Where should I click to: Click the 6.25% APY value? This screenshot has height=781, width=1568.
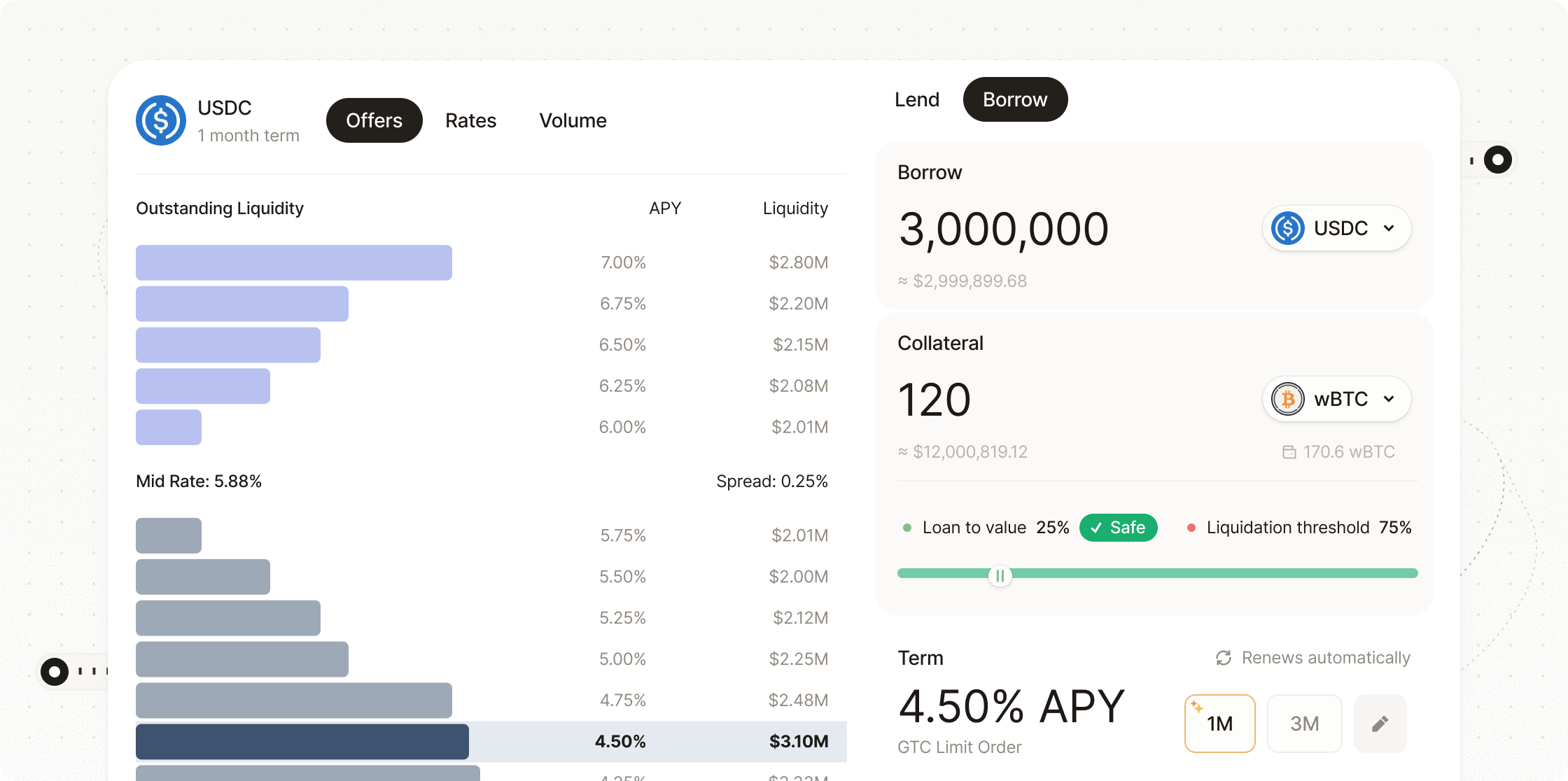(622, 386)
